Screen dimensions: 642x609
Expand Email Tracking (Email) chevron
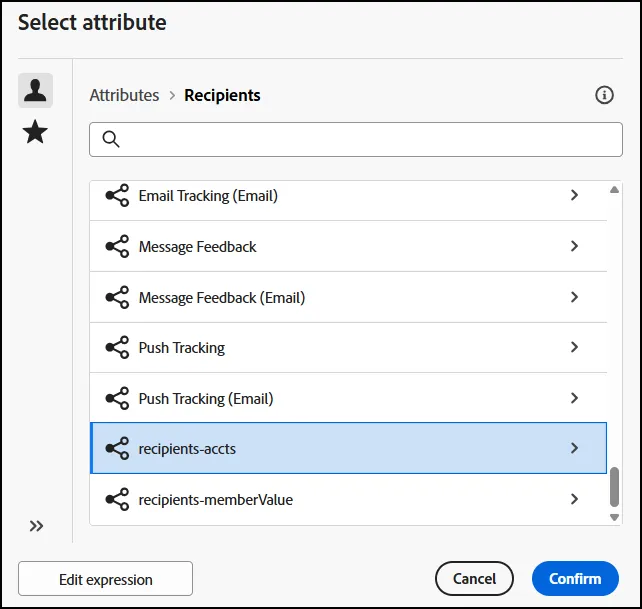point(574,195)
